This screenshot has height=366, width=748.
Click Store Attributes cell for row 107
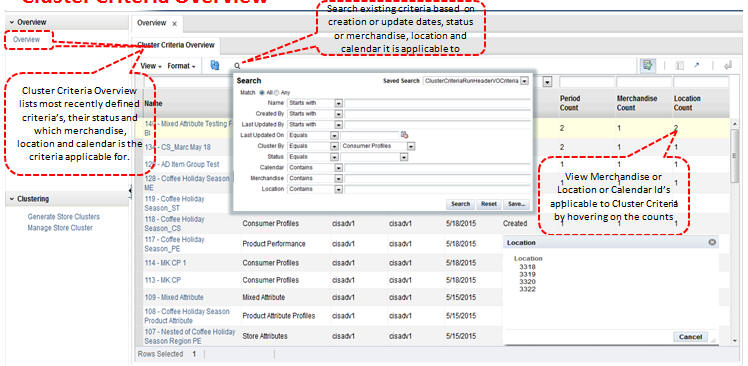[x=265, y=336]
